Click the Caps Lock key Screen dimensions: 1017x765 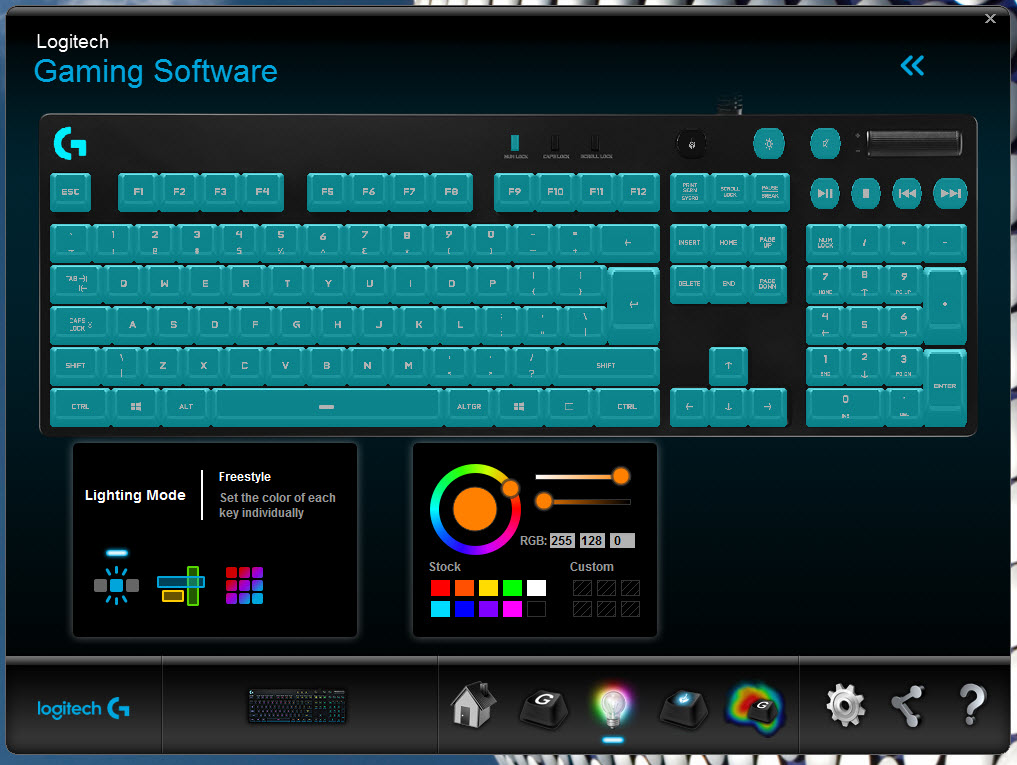click(80, 324)
